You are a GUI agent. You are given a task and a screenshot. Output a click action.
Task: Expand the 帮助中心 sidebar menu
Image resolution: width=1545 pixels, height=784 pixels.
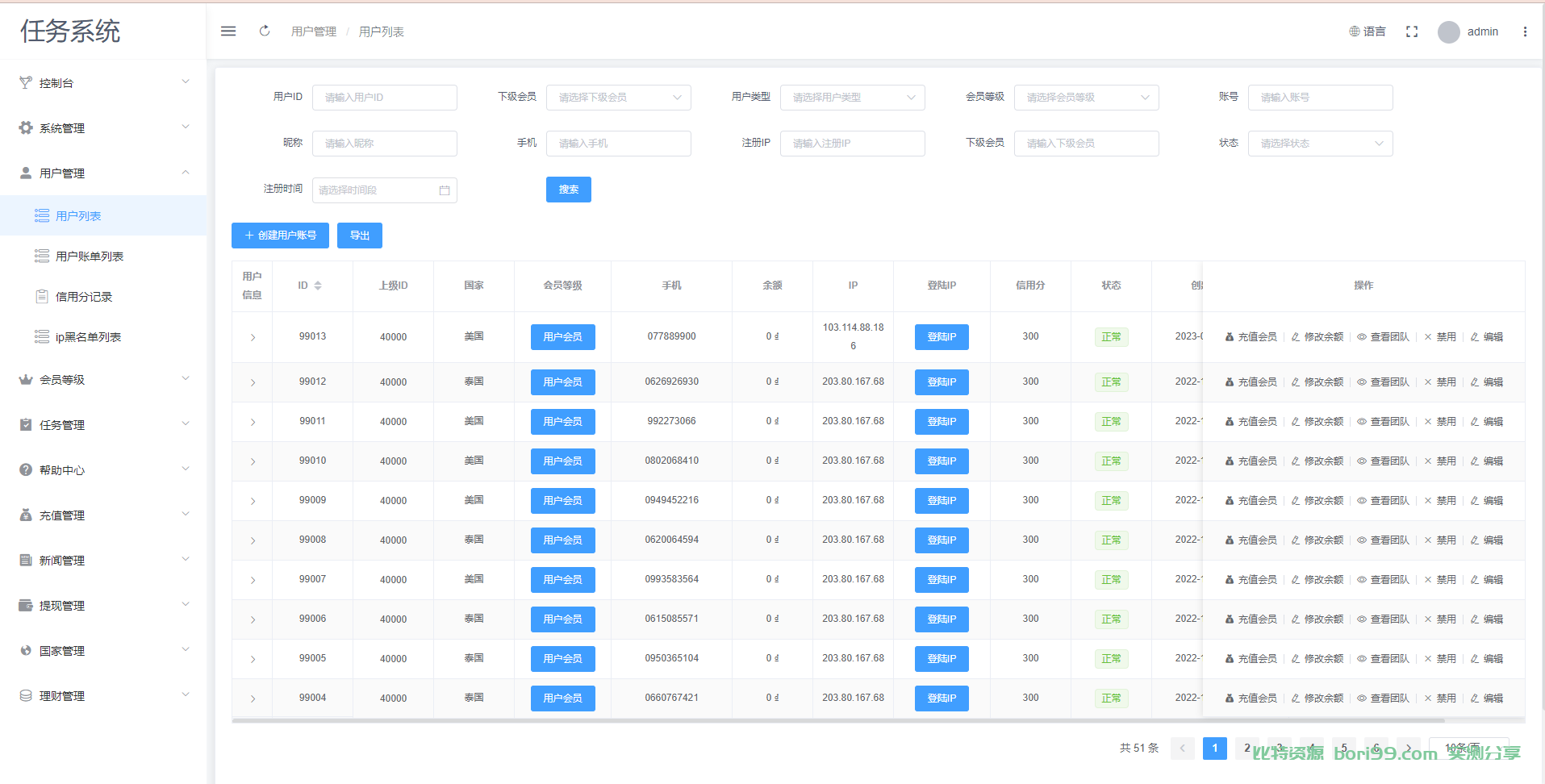click(103, 470)
